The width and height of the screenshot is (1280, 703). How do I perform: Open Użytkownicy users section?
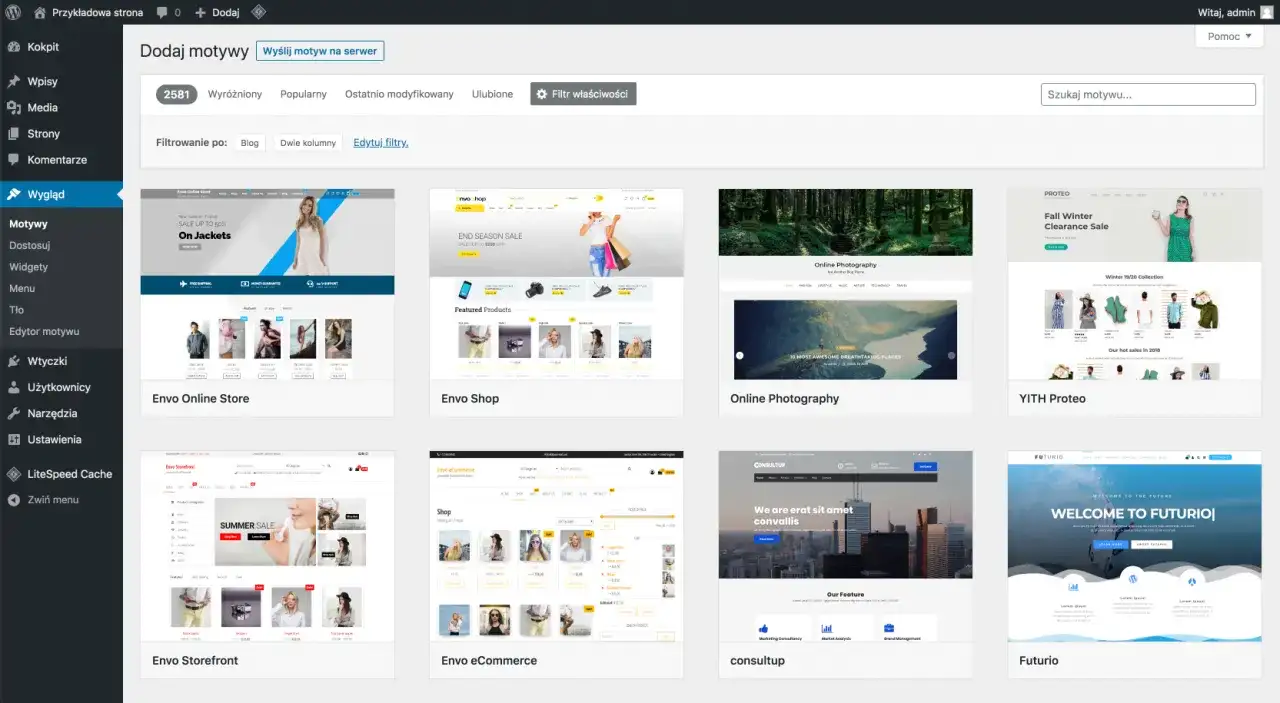[58, 387]
